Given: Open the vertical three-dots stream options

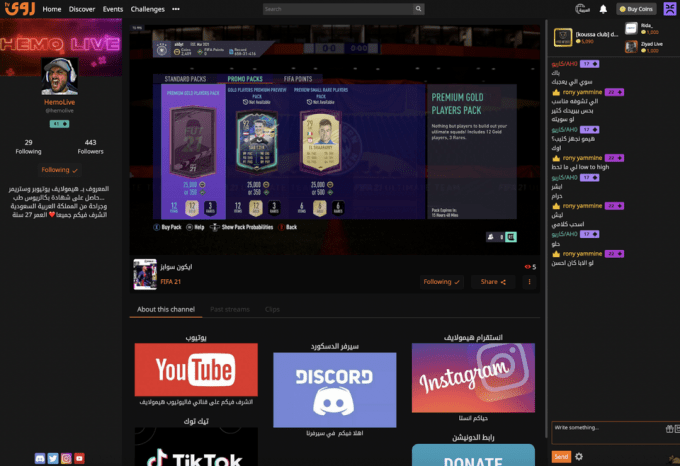Looking at the screenshot, I should coord(529,282).
